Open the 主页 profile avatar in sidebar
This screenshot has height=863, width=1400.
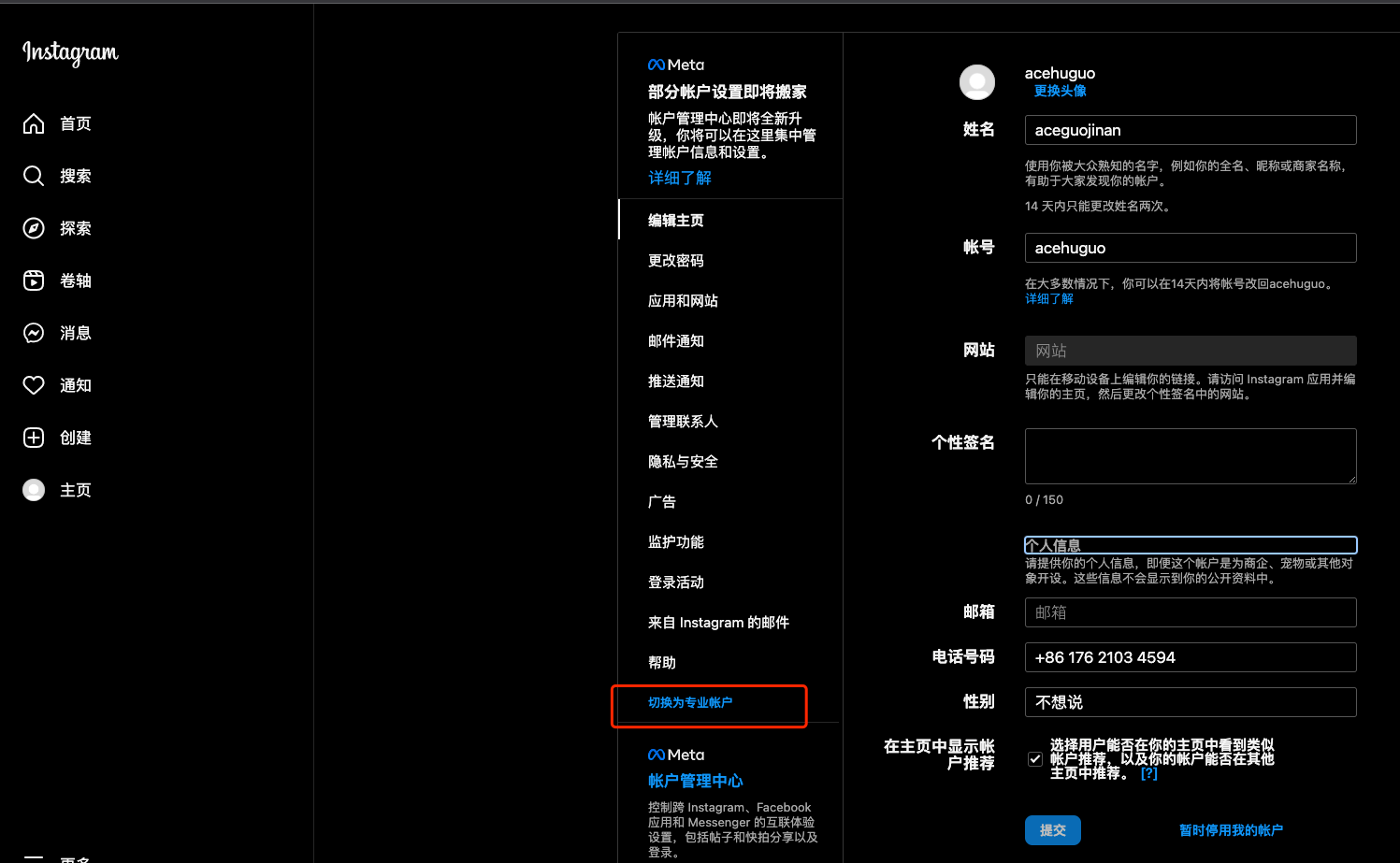[x=34, y=490]
